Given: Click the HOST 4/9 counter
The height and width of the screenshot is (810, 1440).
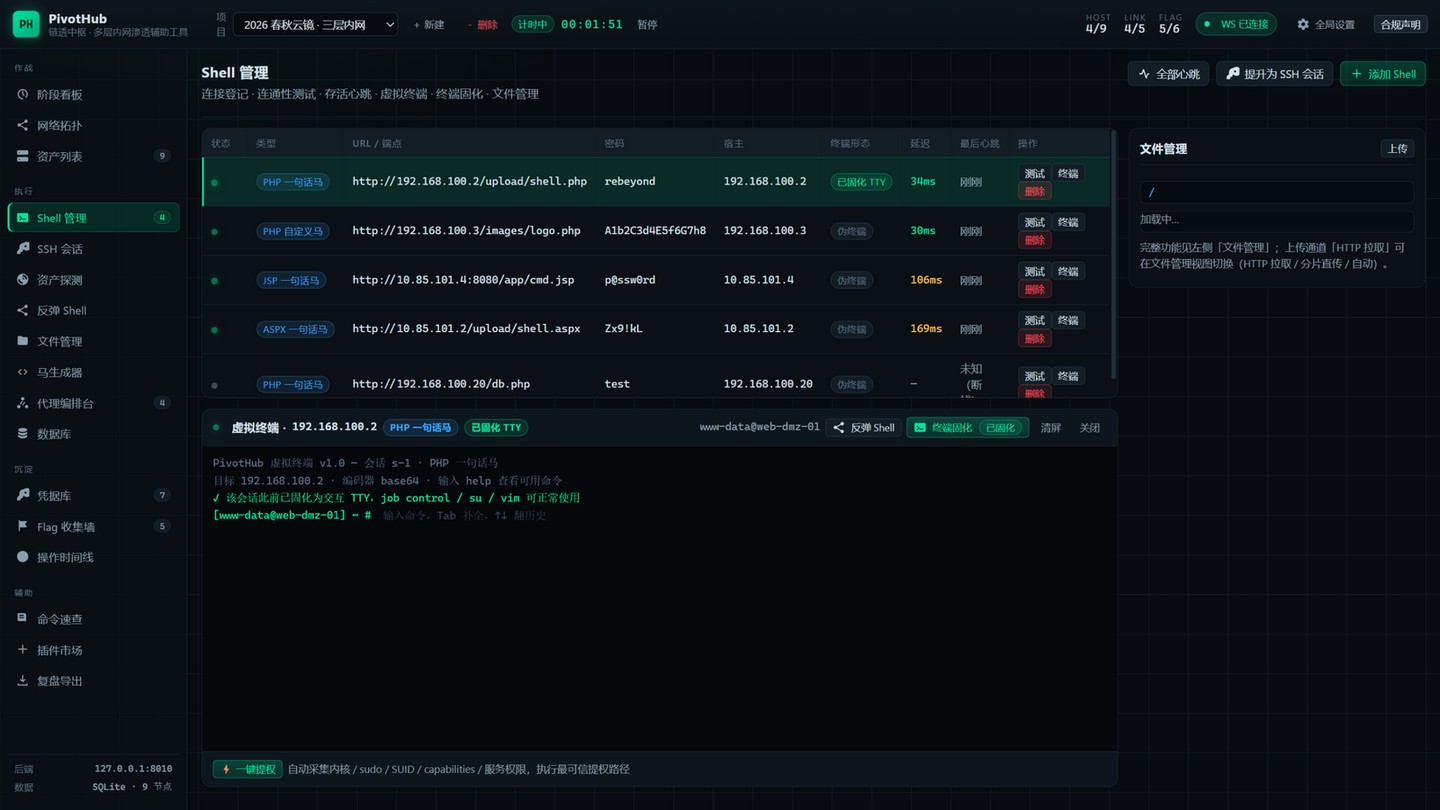Looking at the screenshot, I should (1097, 24).
